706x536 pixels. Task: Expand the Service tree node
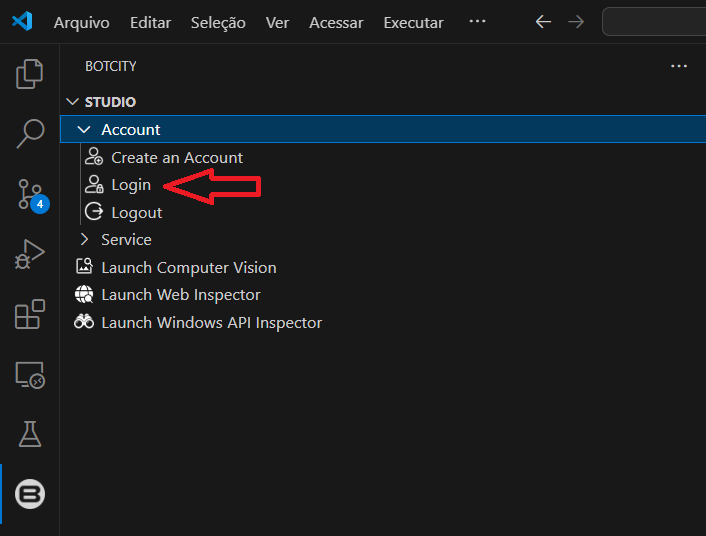click(x=84, y=240)
